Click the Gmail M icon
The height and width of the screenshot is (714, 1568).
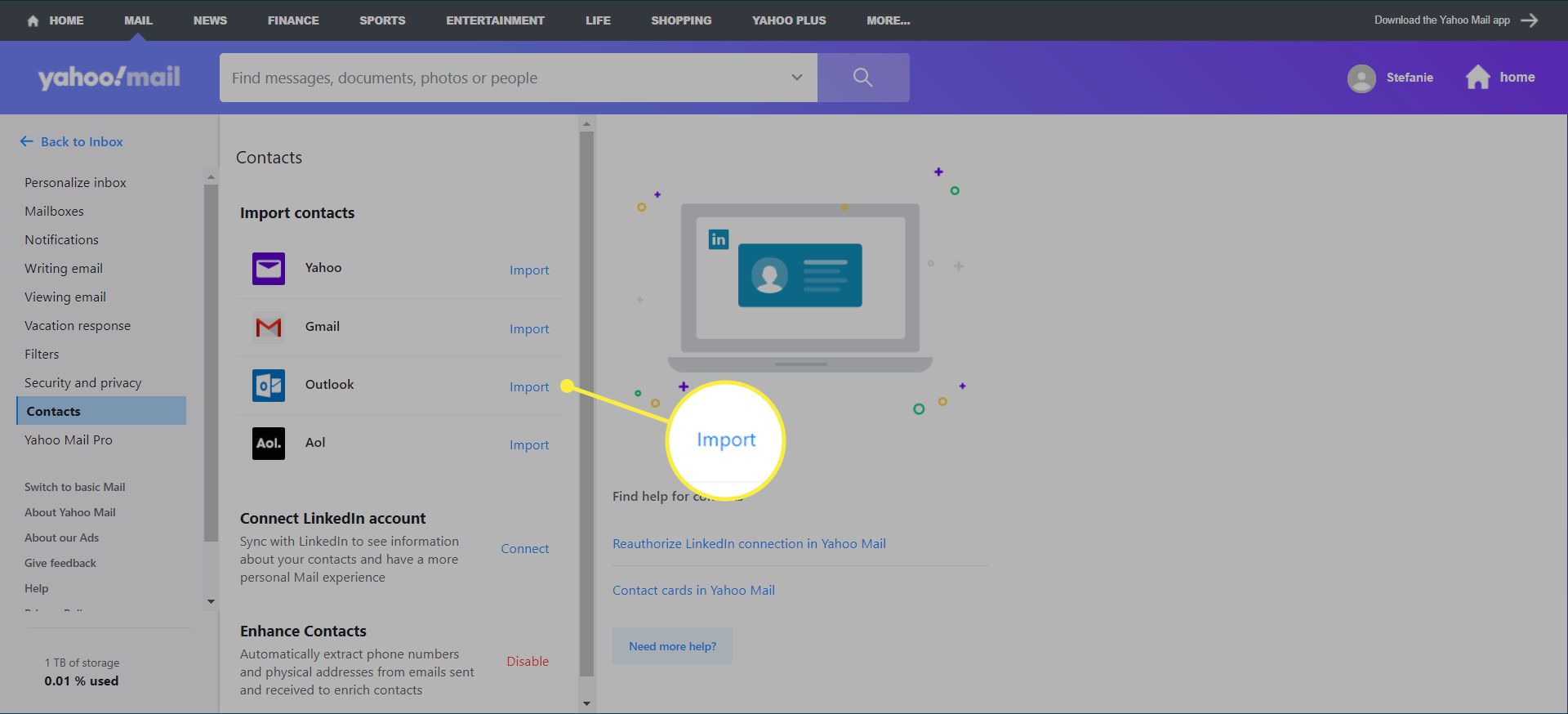point(269,328)
